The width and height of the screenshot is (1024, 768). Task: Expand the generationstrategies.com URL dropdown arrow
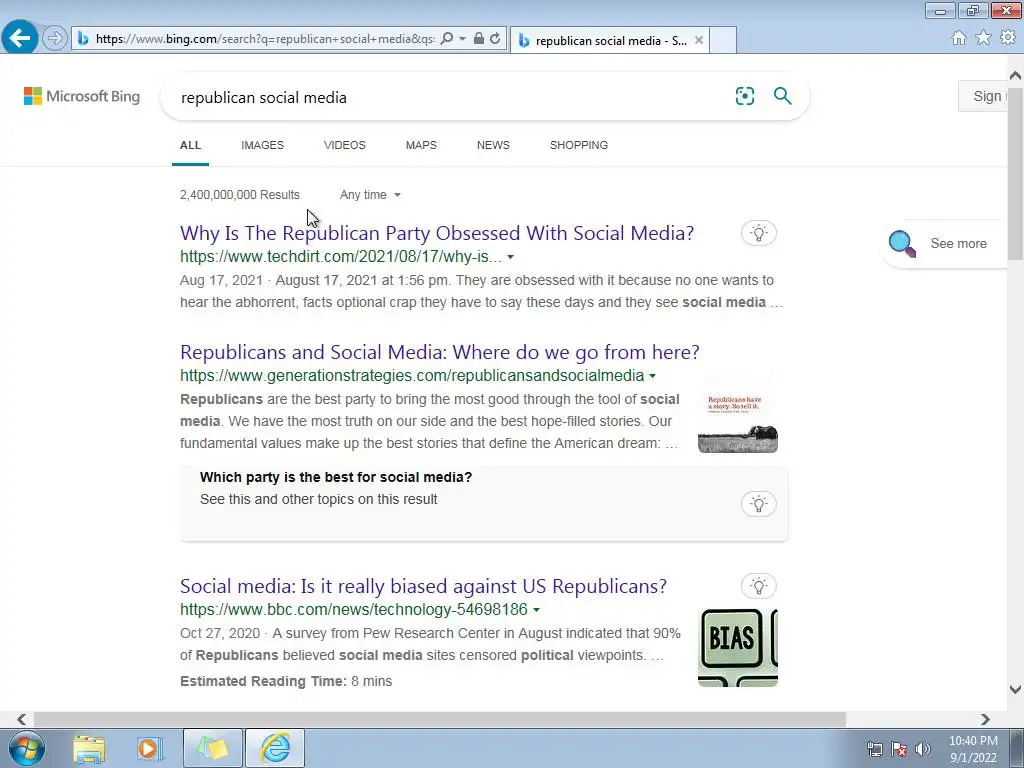pos(652,376)
